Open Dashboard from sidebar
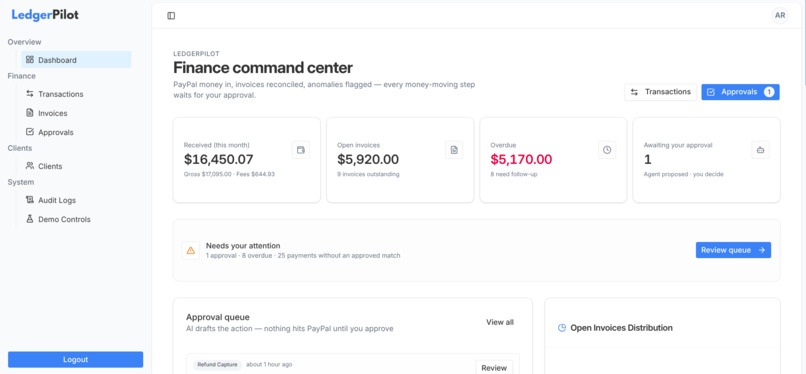This screenshot has width=806, height=374. (76, 60)
